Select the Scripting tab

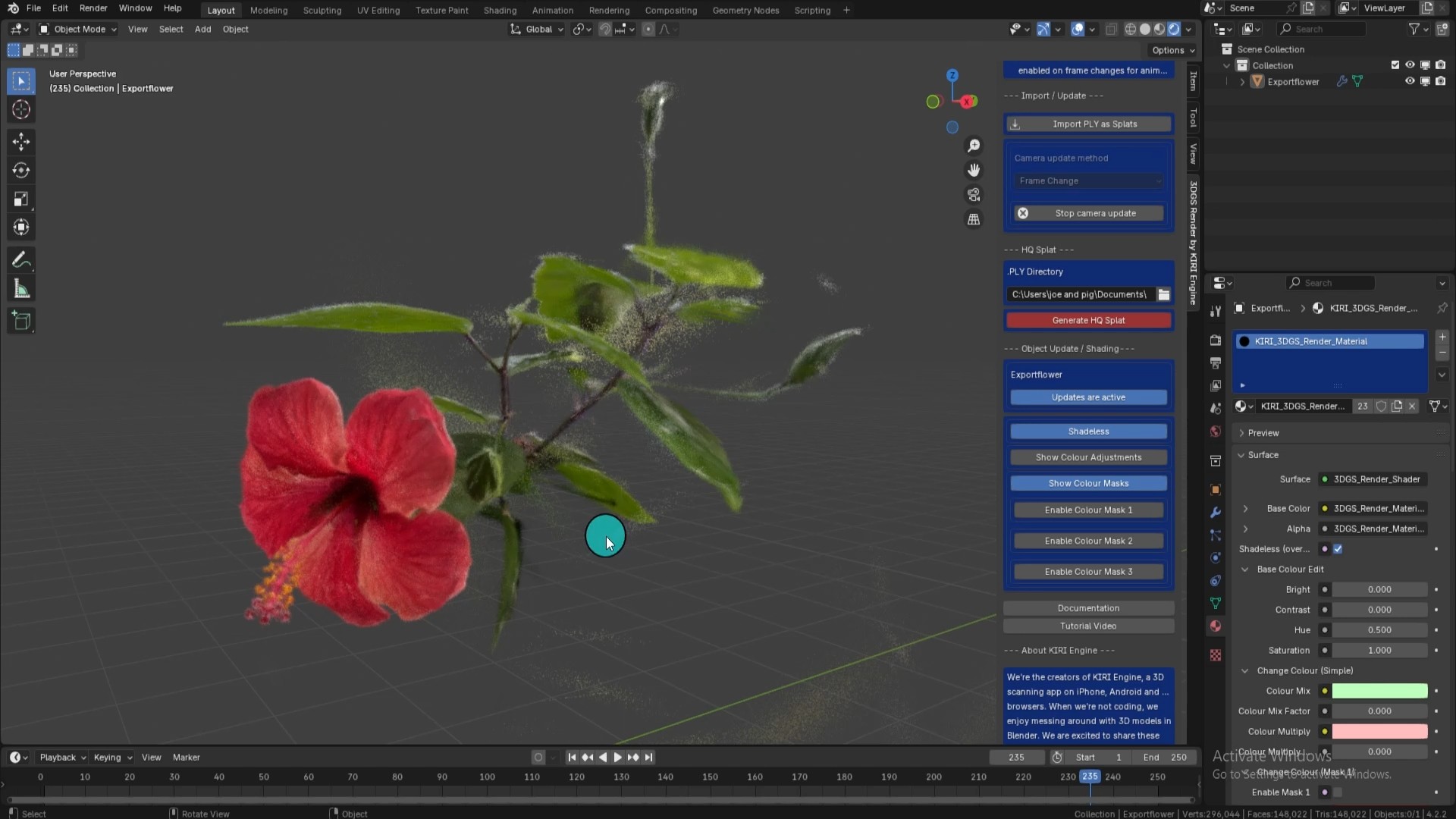pyautogui.click(x=812, y=10)
